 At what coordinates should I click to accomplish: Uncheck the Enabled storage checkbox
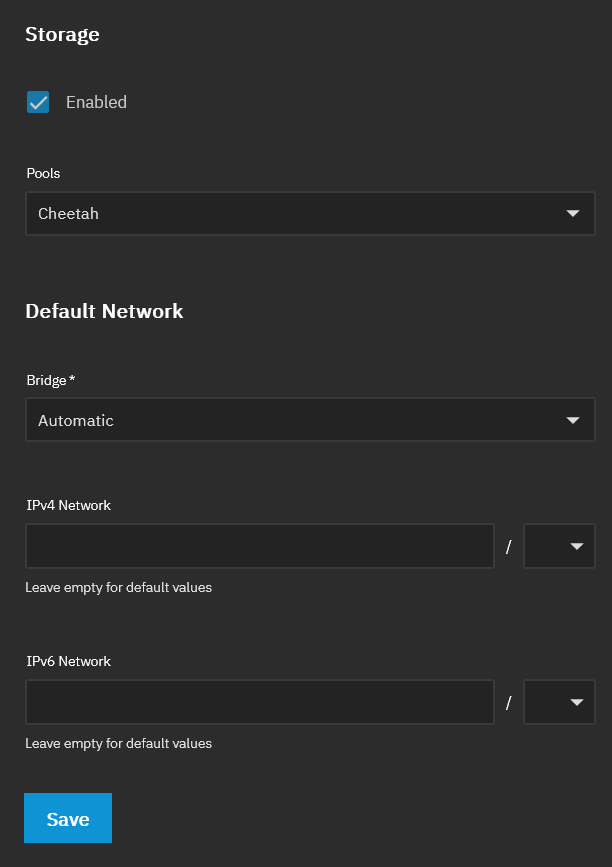click(38, 102)
